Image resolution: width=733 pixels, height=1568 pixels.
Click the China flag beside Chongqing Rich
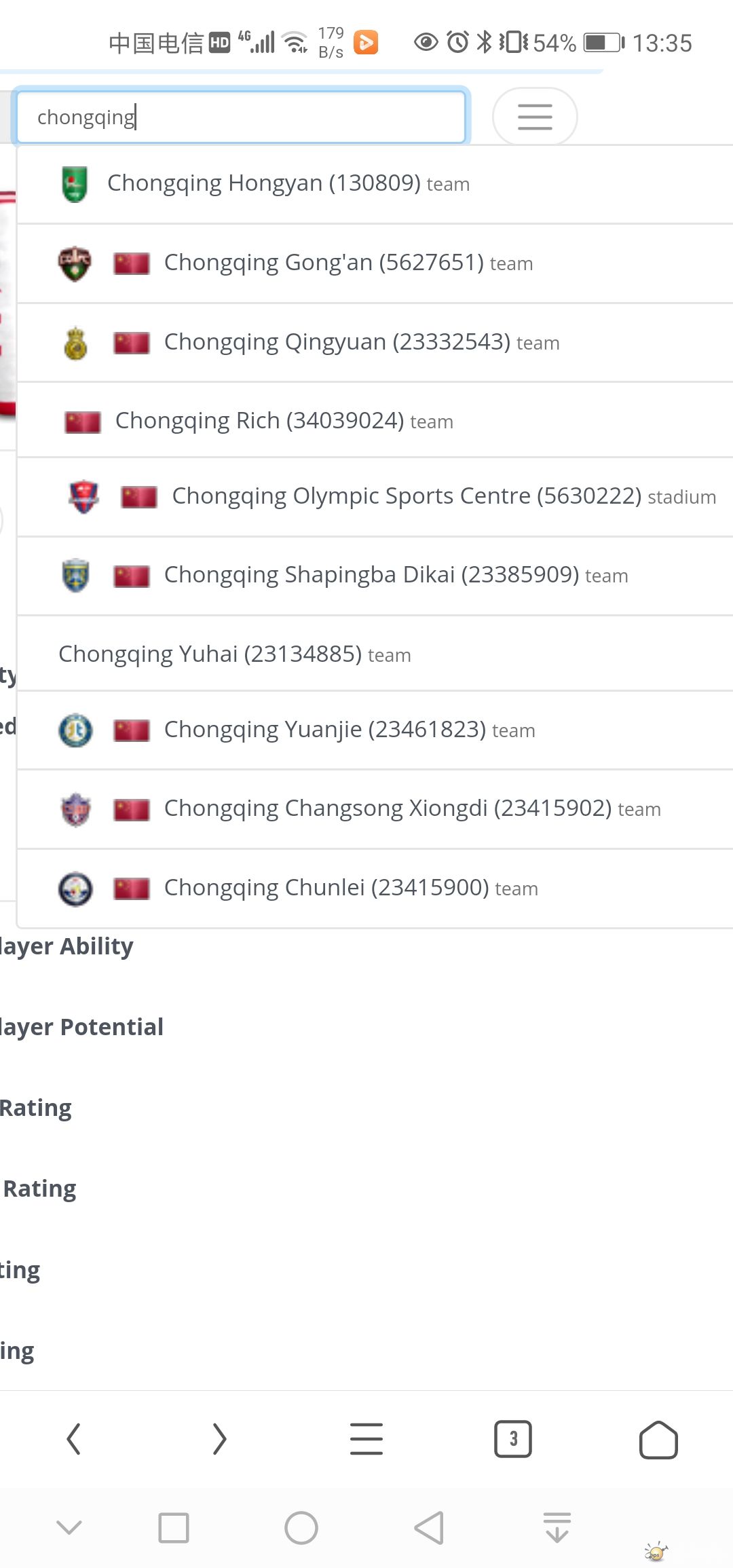(83, 422)
